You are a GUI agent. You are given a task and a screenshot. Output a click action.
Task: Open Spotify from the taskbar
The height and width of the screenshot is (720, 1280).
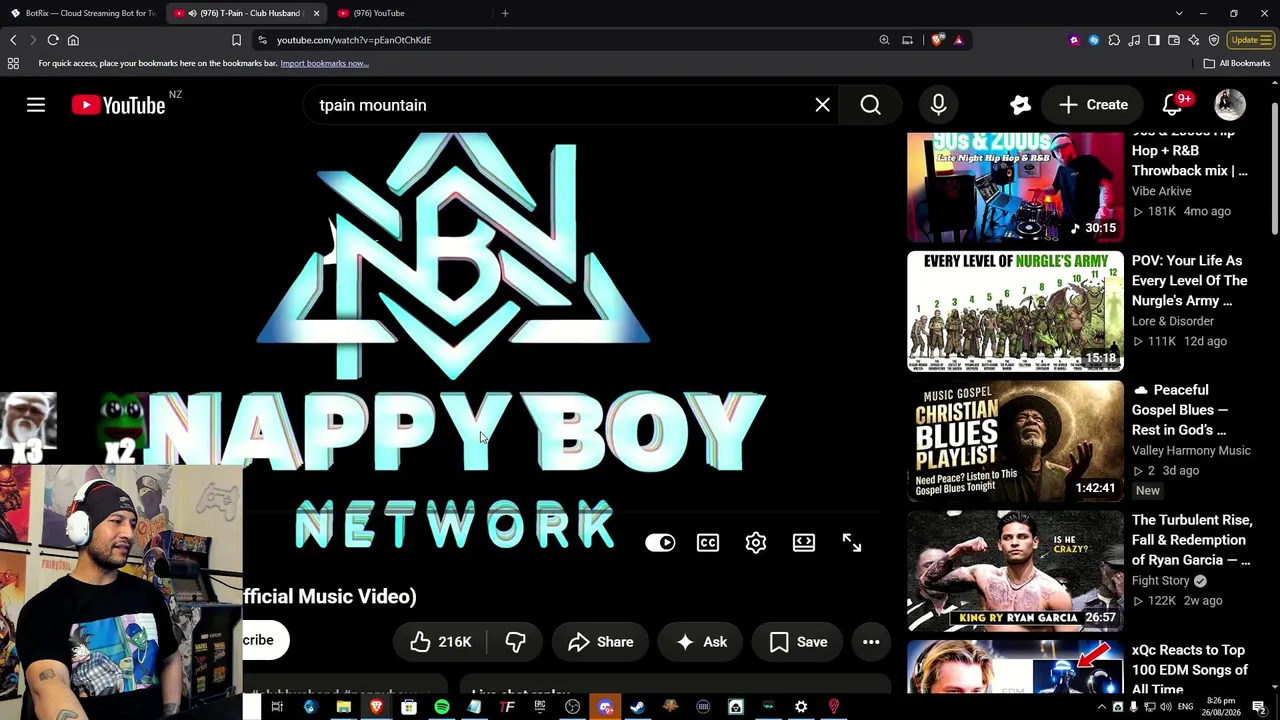click(x=441, y=708)
